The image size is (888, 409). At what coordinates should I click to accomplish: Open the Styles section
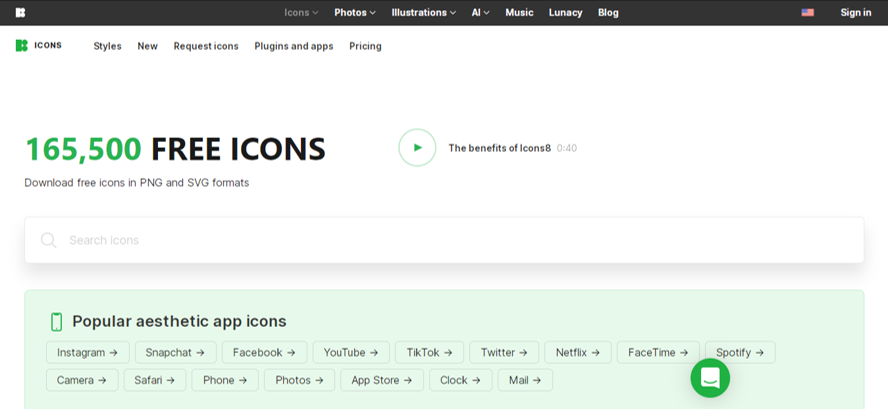click(108, 46)
